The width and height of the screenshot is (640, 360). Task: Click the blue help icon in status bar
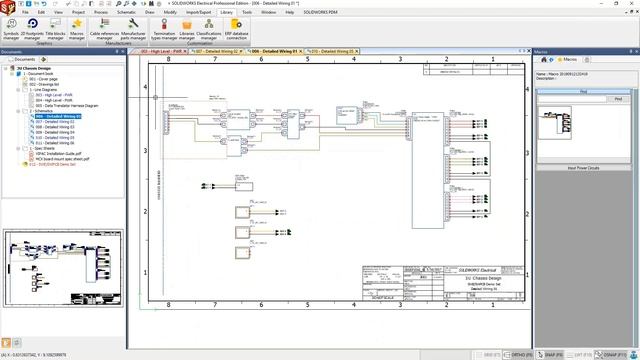pos(633,355)
